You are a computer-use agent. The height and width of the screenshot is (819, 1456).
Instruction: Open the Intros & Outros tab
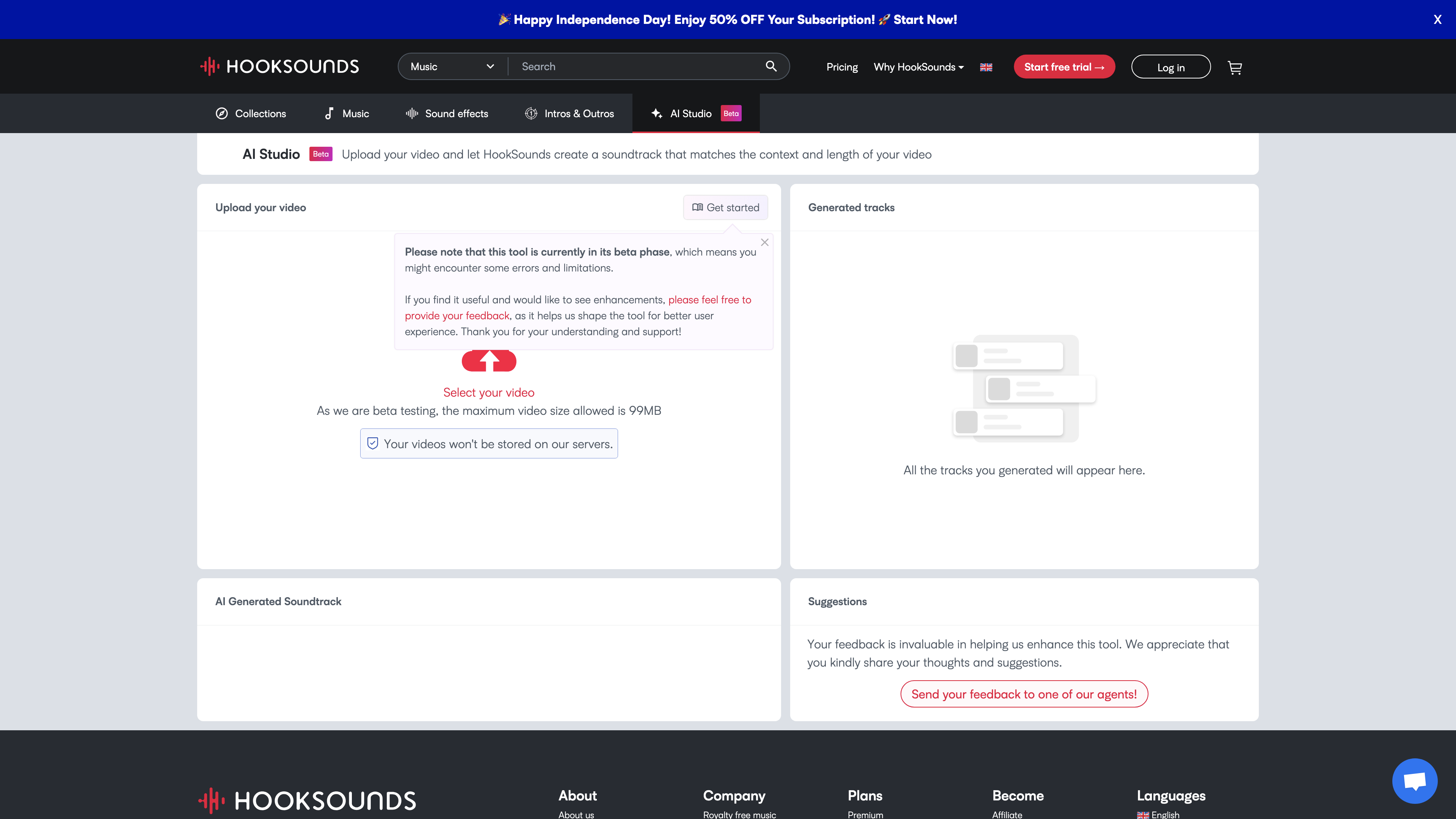pyautogui.click(x=569, y=114)
